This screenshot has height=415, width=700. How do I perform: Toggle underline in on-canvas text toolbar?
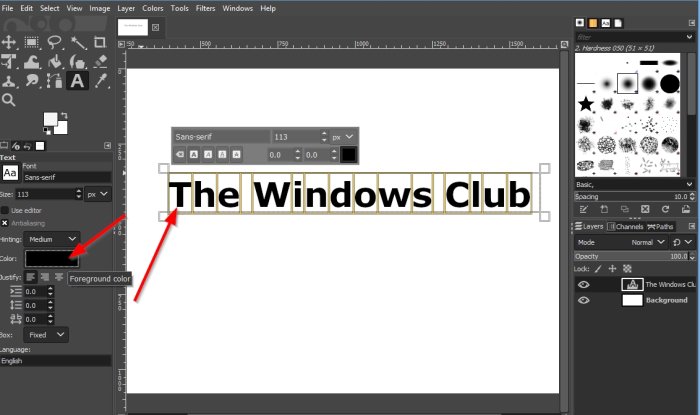coord(222,154)
